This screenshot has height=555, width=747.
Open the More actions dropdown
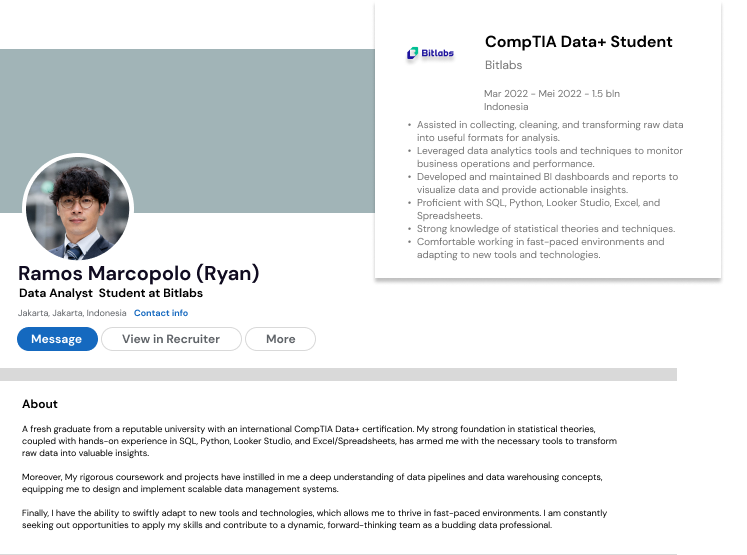(x=280, y=339)
